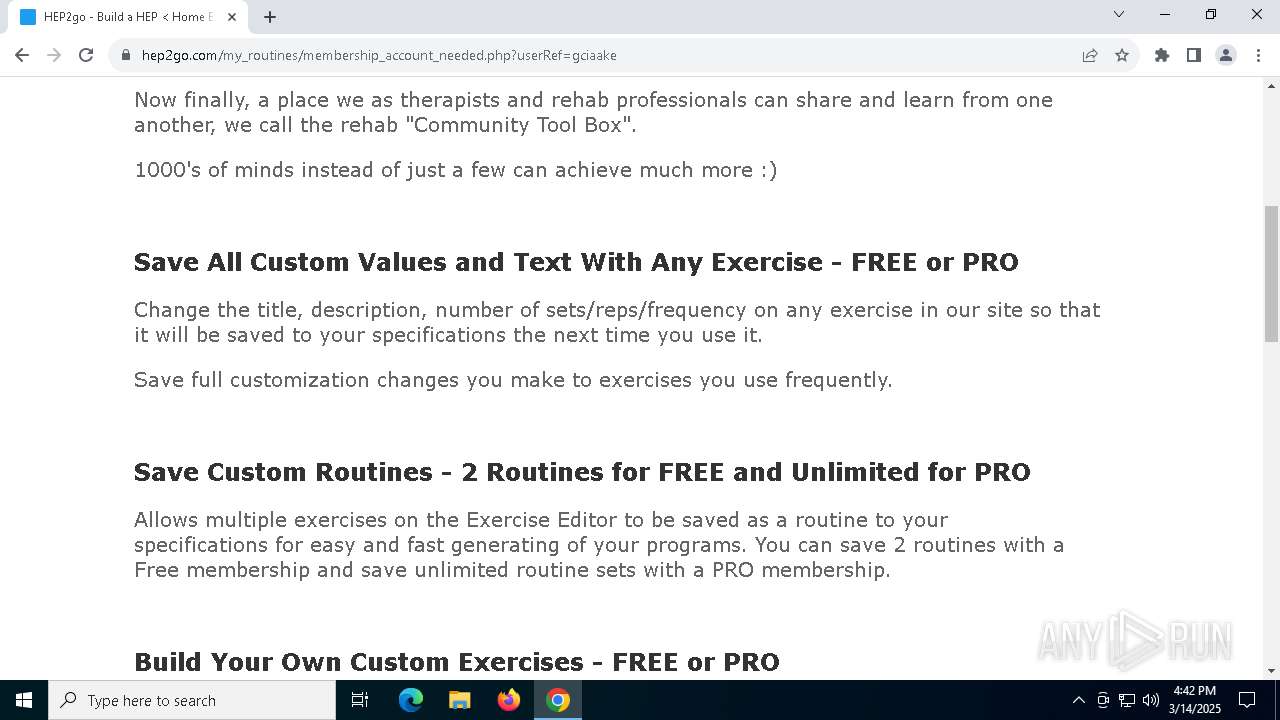1280x720 pixels.
Task: Reload the hep2go page
Action: click(86, 55)
